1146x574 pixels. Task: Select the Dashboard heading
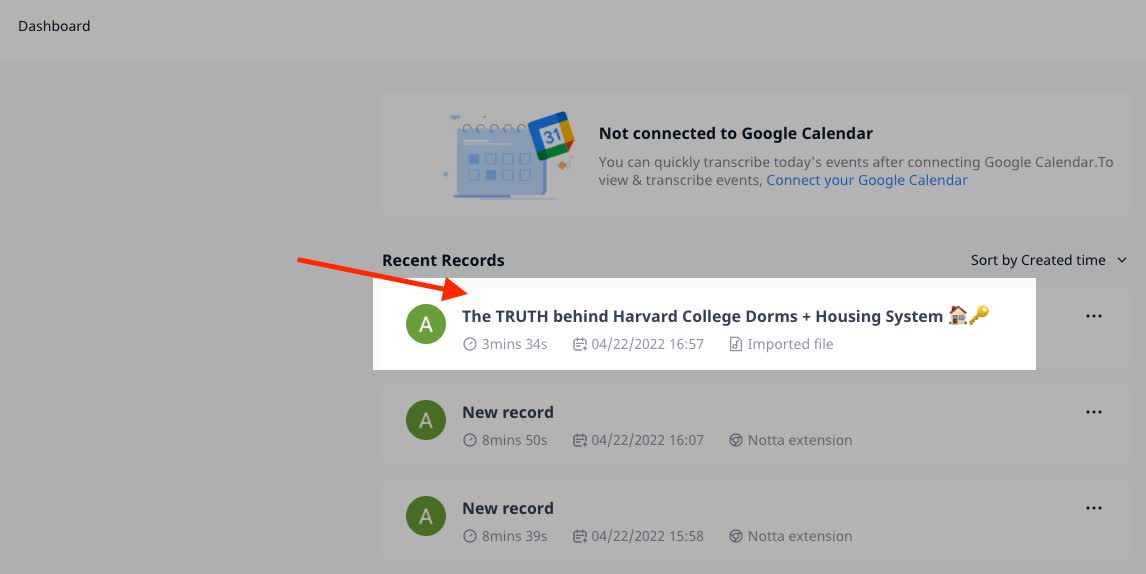54,26
